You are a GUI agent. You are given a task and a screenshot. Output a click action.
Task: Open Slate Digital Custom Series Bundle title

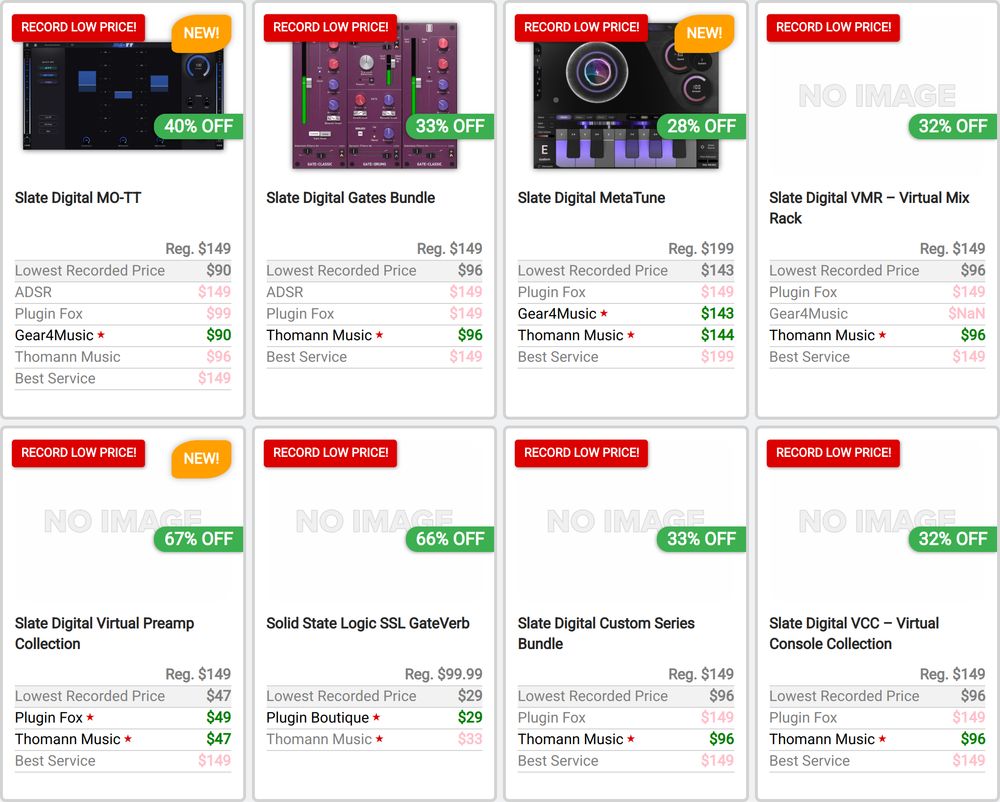[606, 633]
